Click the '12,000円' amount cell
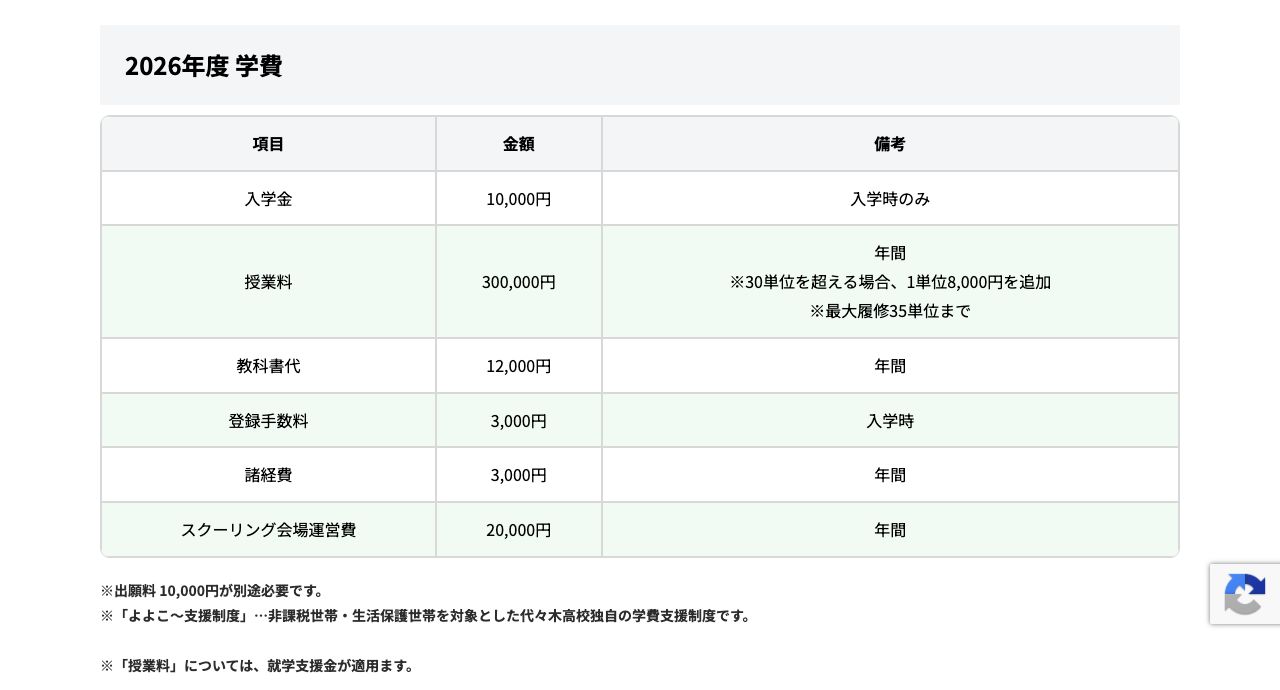The width and height of the screenshot is (1280, 690). [518, 366]
